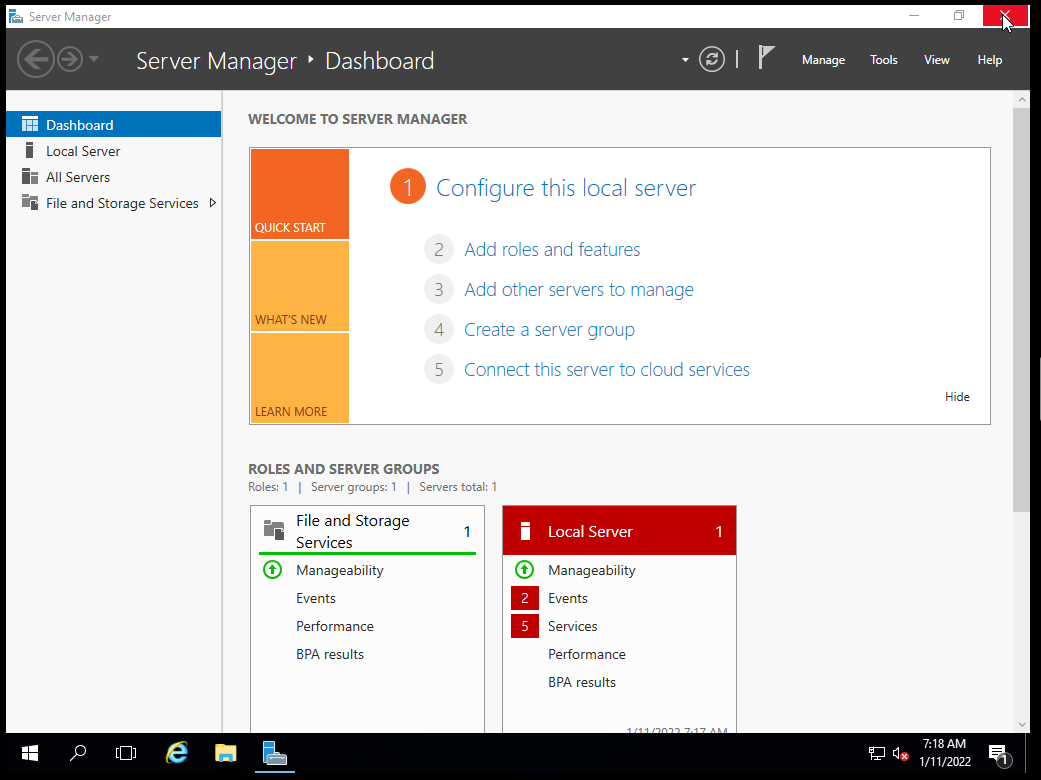Click step 5 circle beside cloud services
The width and height of the screenshot is (1041, 780).
click(x=439, y=369)
